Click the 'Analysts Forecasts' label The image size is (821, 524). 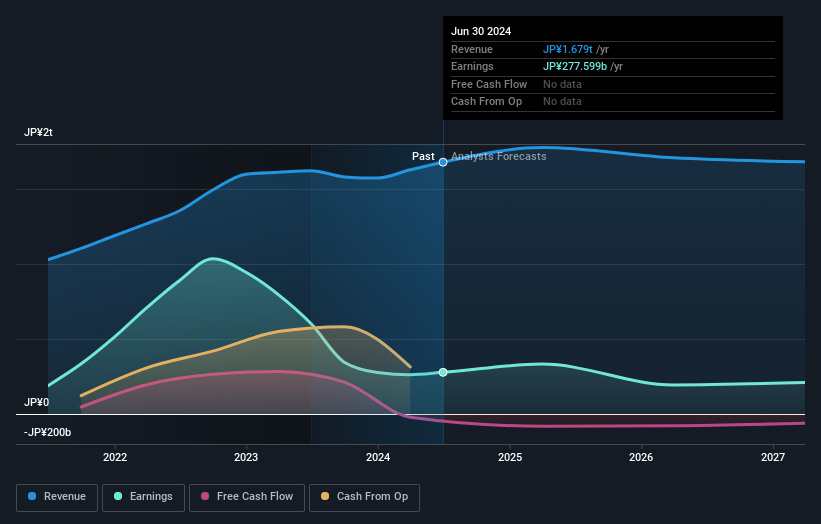(498, 156)
